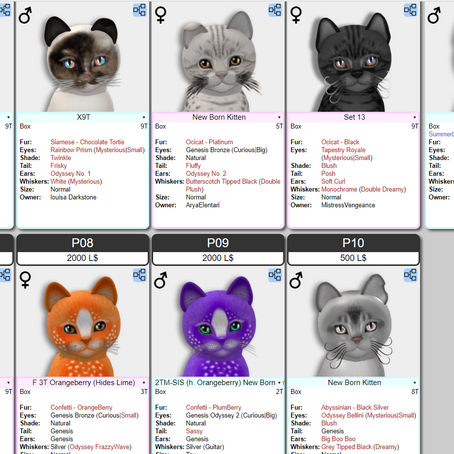Screen dimensions: 454x454
Task: Click male symbol on Abyssinian Black Silver card
Action: point(296,280)
